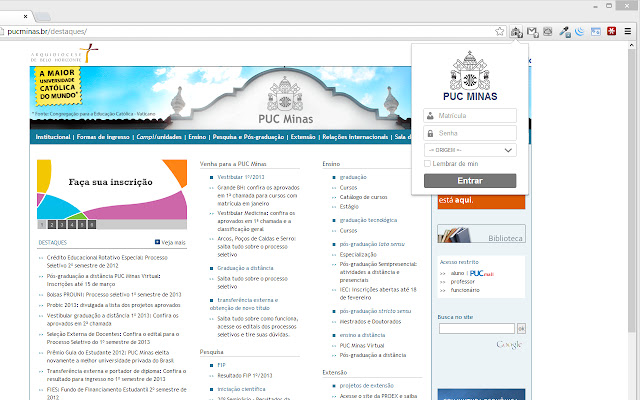Click the Faça sua inscrição banner
The image size is (640, 400).
coord(112,190)
